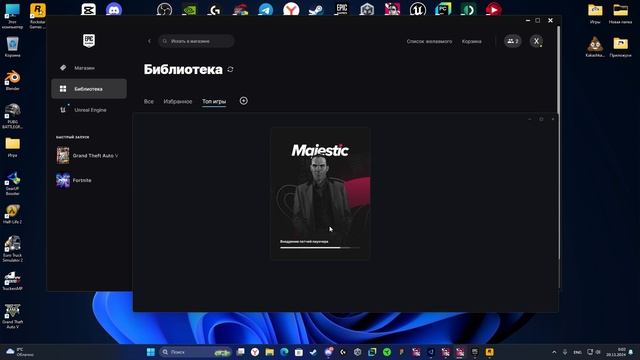Select the Новая папка folder icon

tap(620, 13)
